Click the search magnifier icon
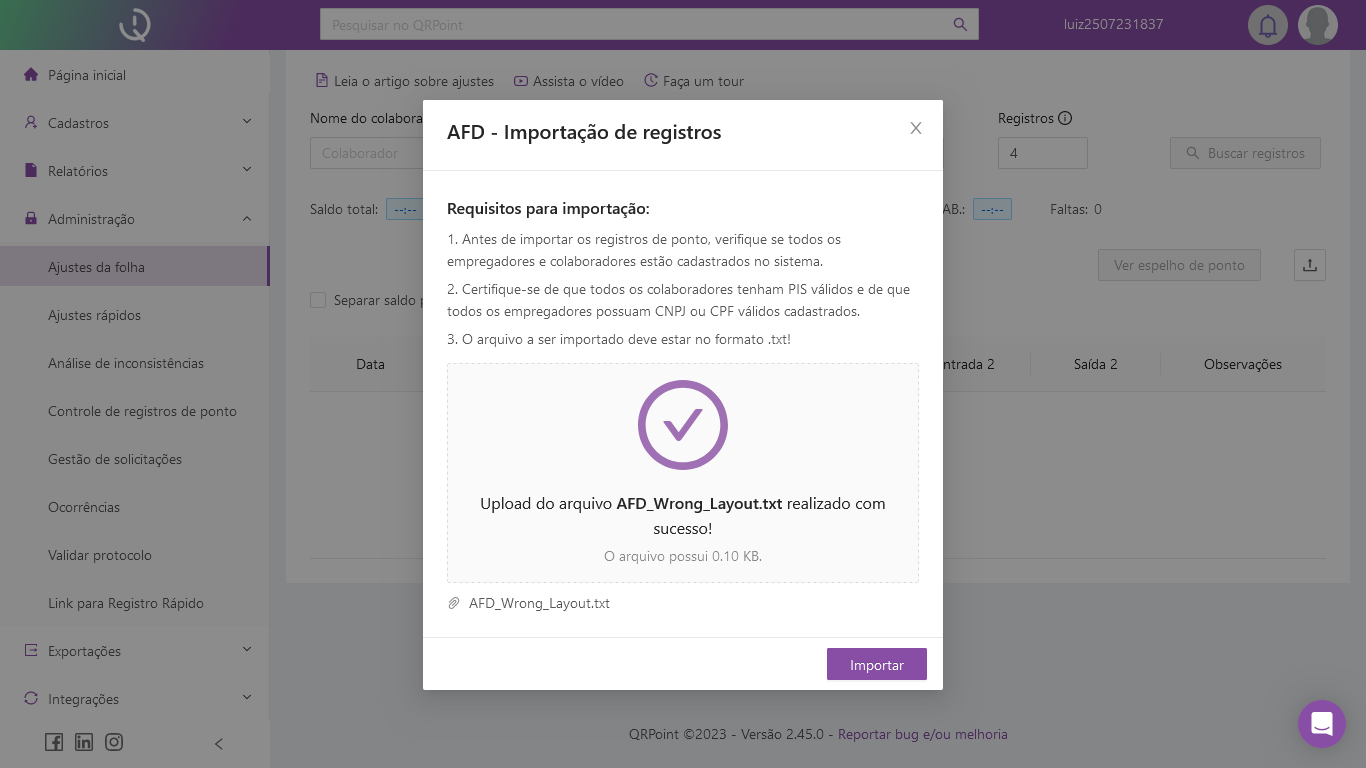 point(960,24)
